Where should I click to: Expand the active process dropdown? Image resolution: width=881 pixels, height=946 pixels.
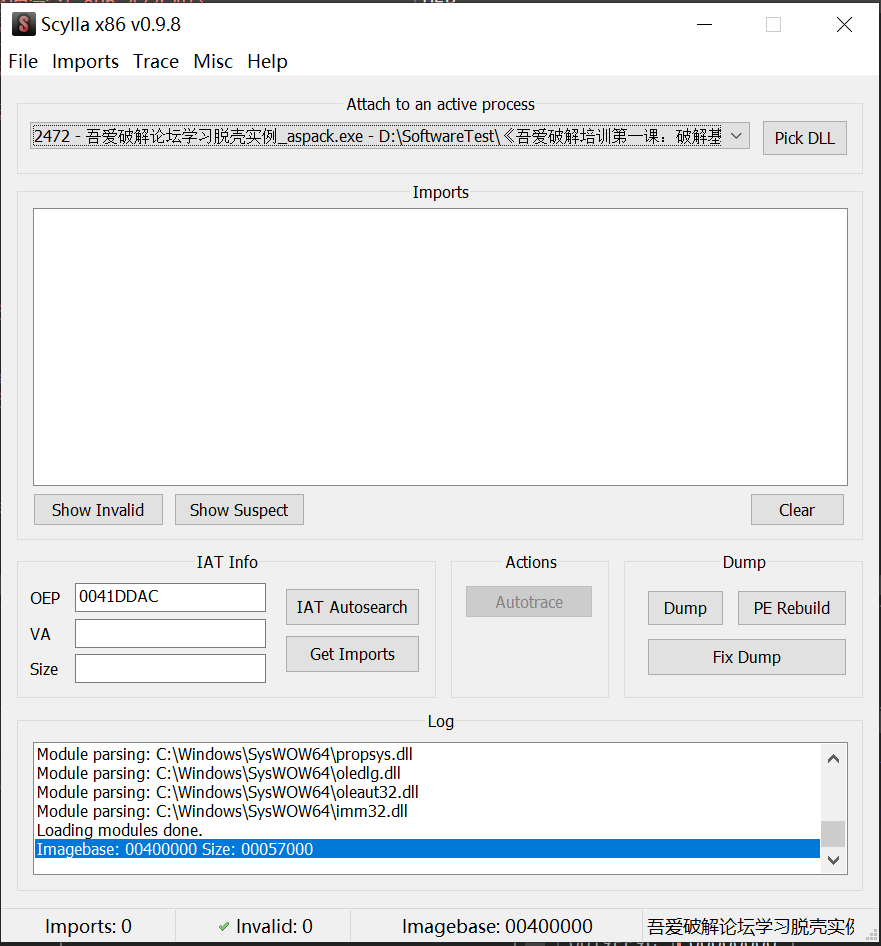pos(735,136)
